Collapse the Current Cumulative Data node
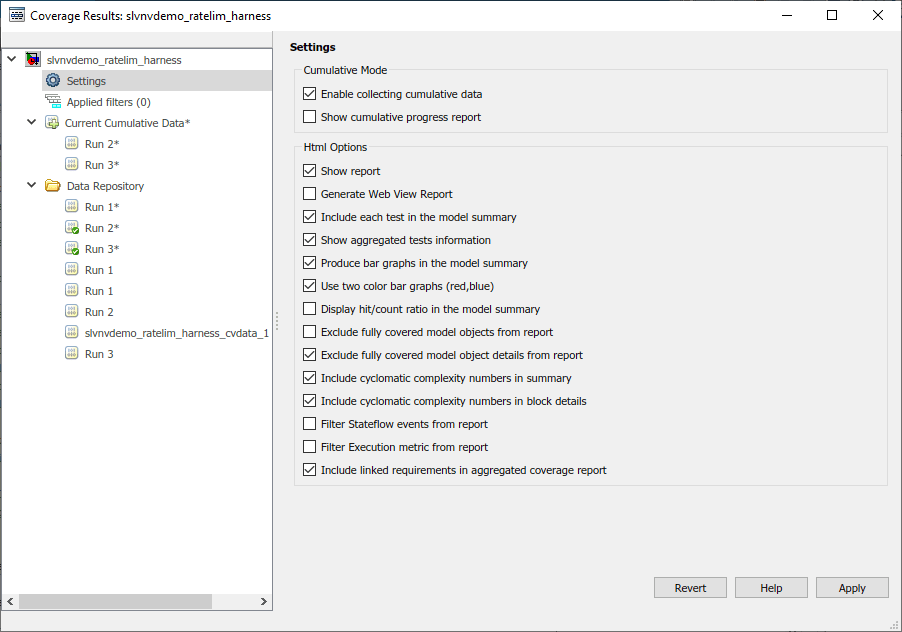This screenshot has height=632, width=902. pos(31,123)
